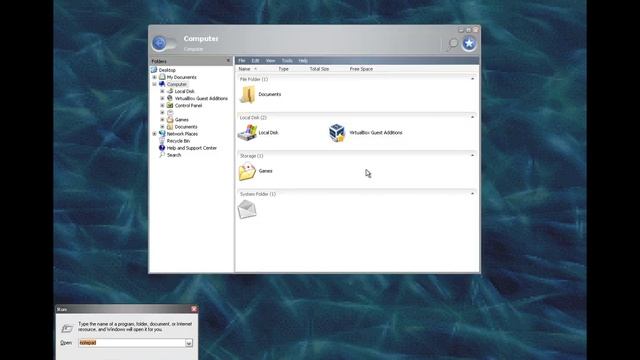Collapse the Local Disk (2) group arrow
640x360 pixels.
(x=473, y=117)
